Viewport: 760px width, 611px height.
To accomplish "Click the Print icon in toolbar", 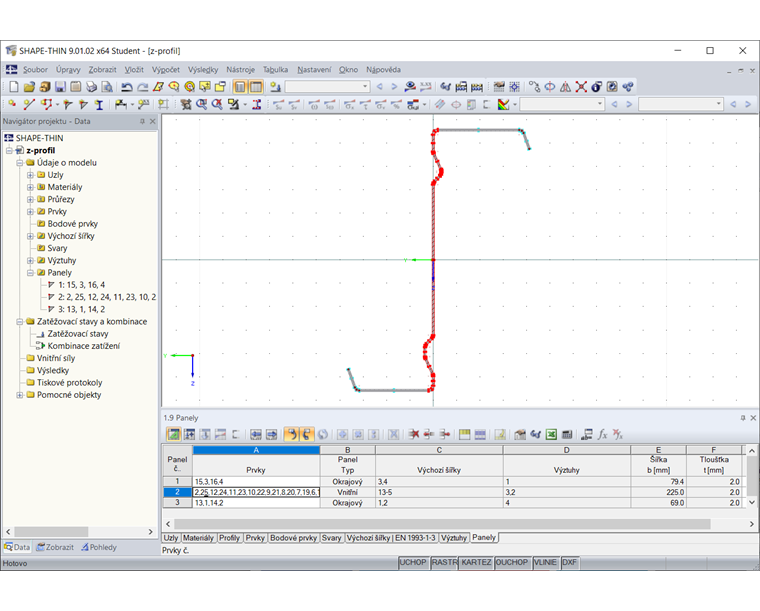I will [x=91, y=87].
